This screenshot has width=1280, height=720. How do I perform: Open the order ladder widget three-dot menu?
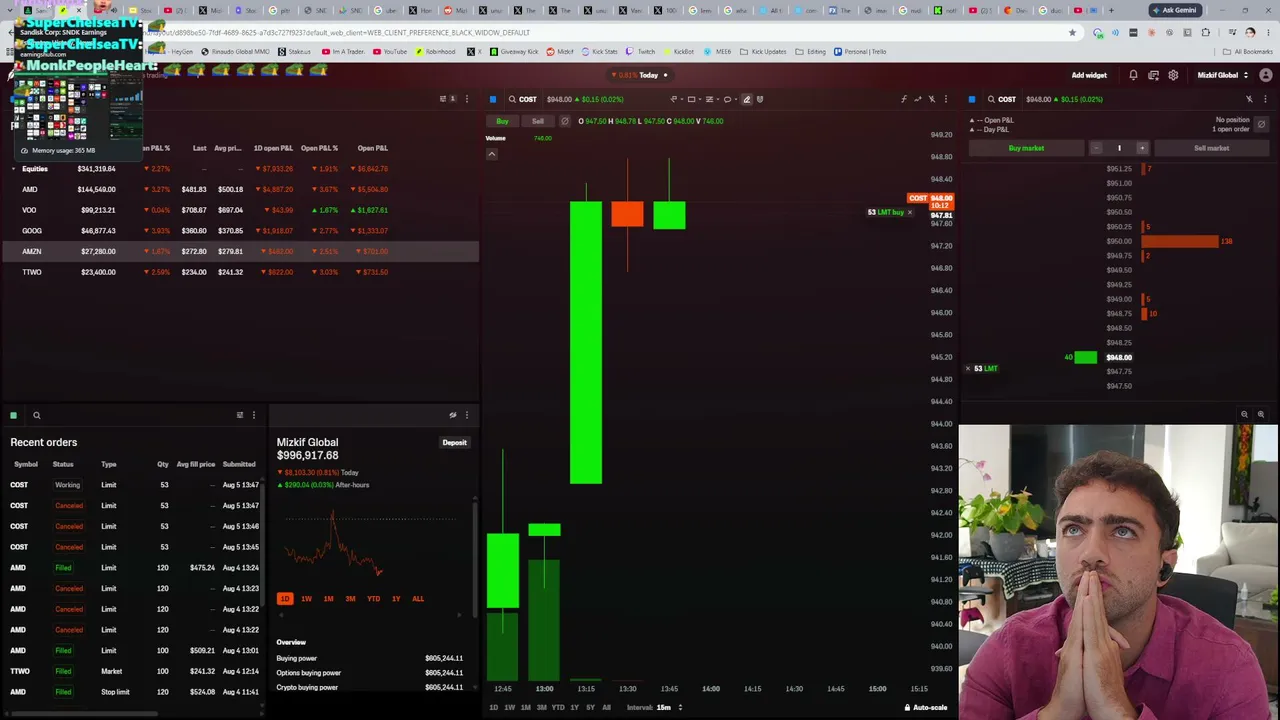point(1265,99)
